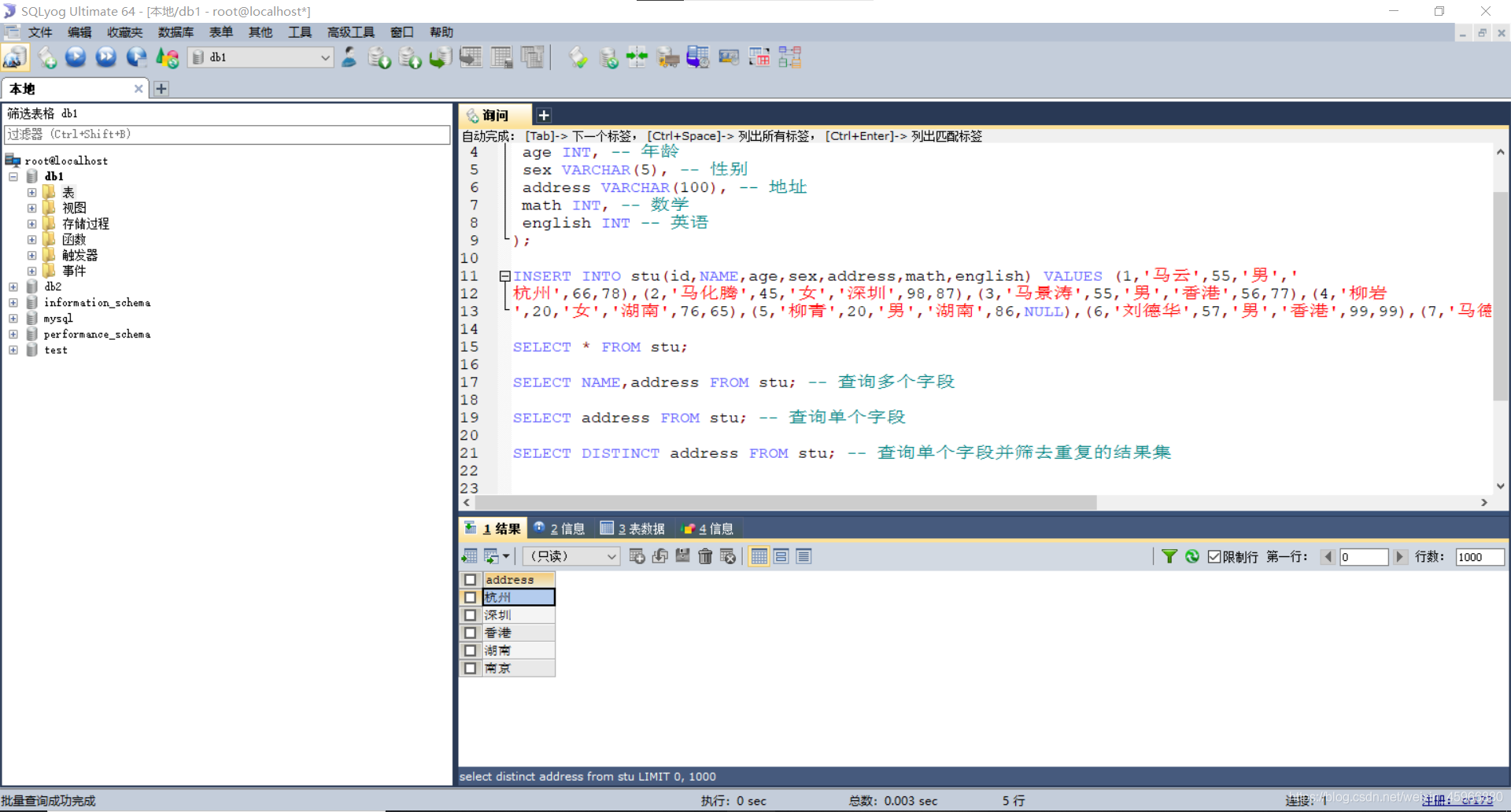
Task: Click the schema synchronization icon
Action: (637, 57)
